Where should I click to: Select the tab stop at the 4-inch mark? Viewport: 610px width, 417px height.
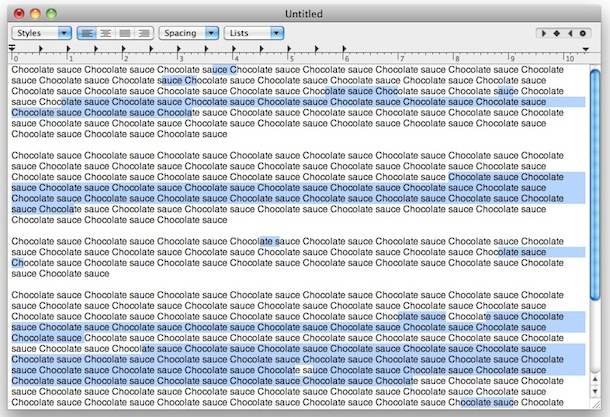pyautogui.click(x=234, y=49)
